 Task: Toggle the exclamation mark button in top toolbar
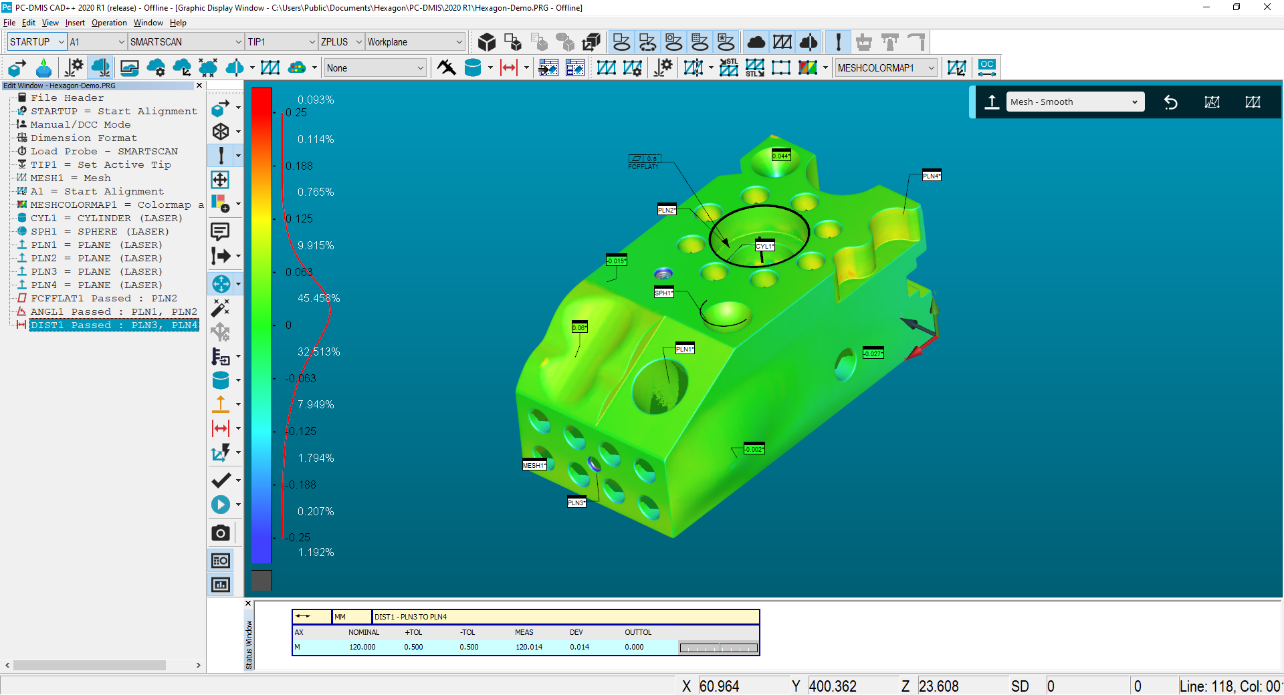(x=838, y=42)
